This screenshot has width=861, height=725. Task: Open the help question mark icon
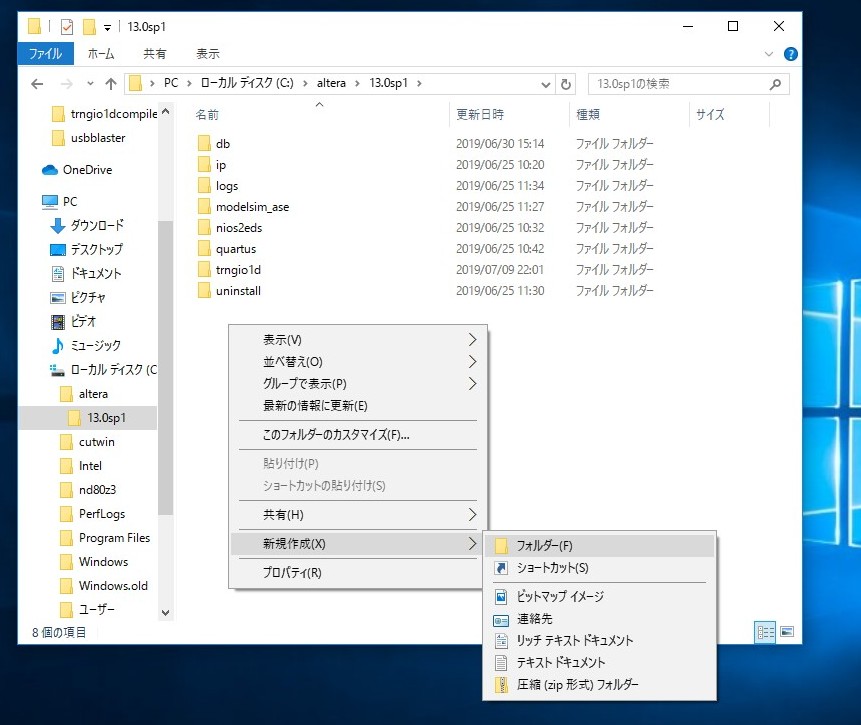tap(791, 54)
